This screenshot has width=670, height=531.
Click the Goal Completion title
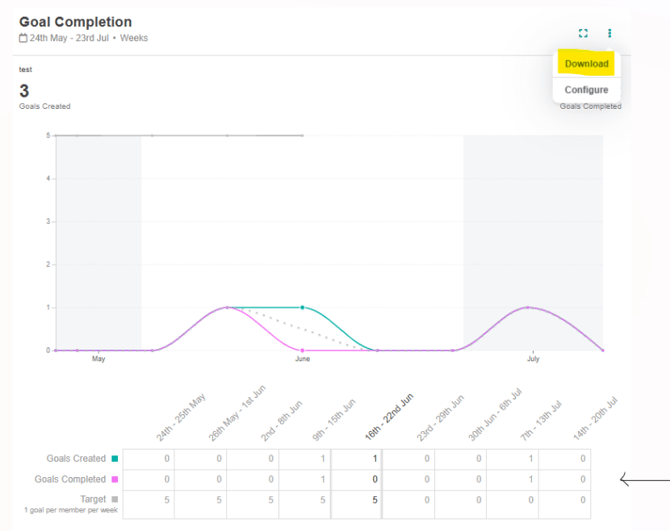point(75,21)
